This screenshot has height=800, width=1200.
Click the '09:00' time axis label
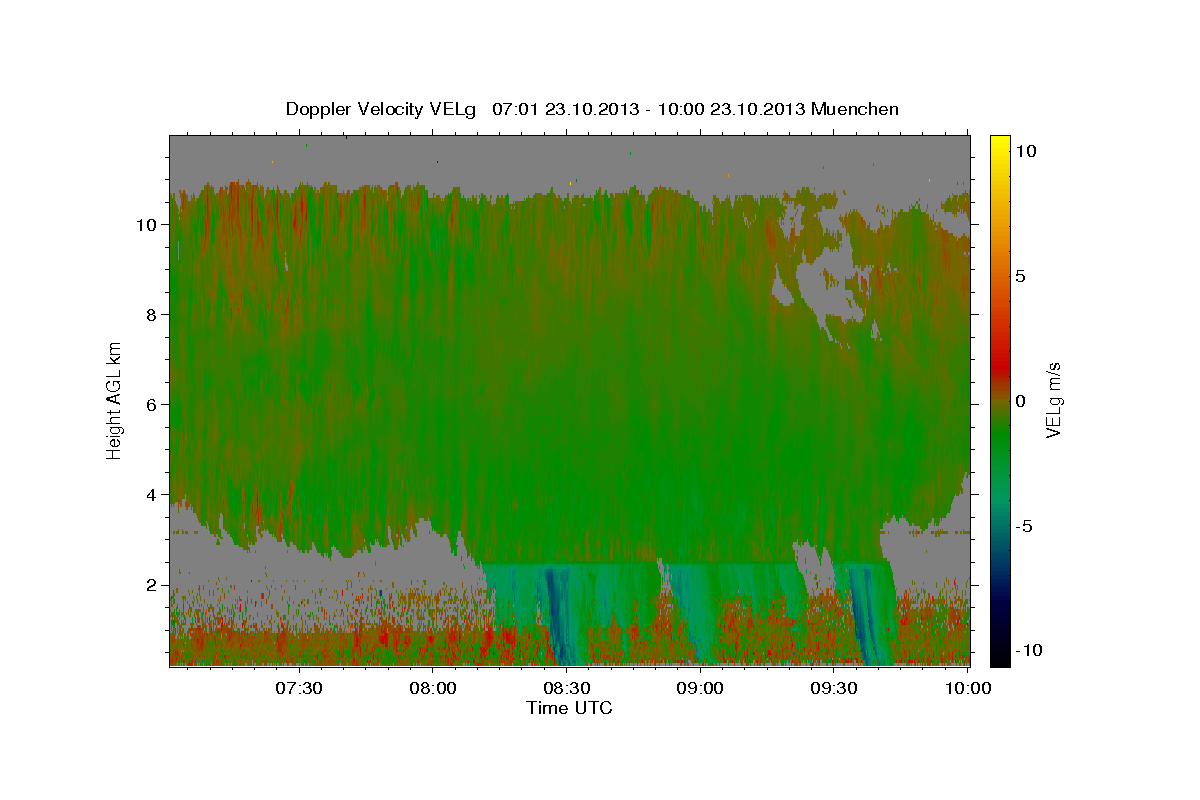pos(700,688)
